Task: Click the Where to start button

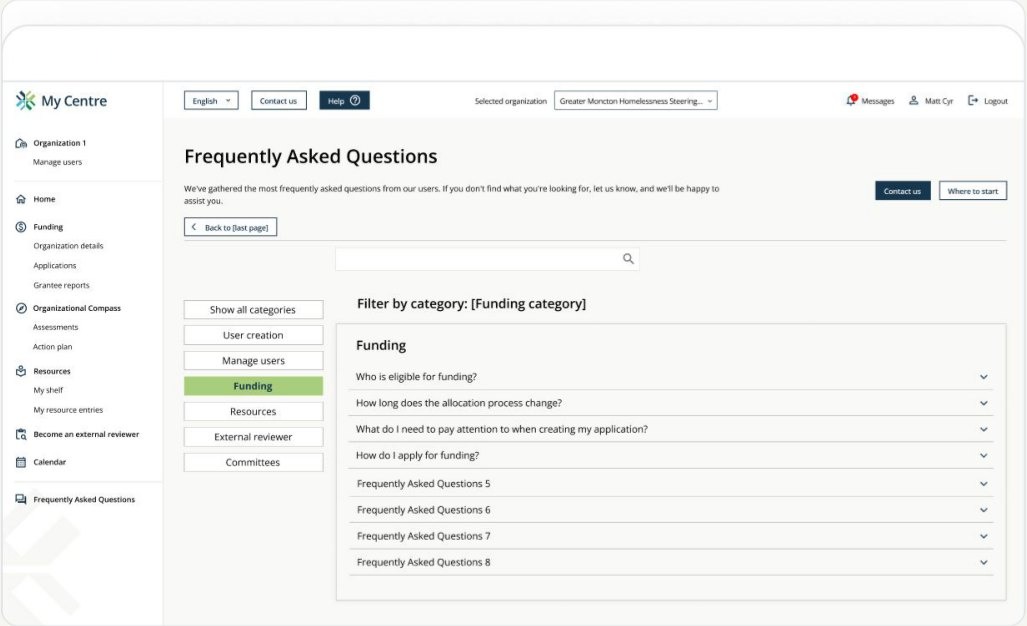Action: 973,191
